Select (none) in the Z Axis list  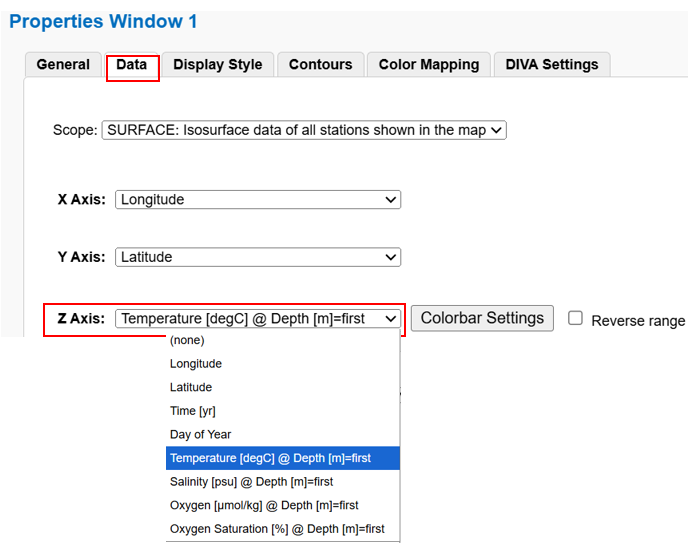(187, 341)
